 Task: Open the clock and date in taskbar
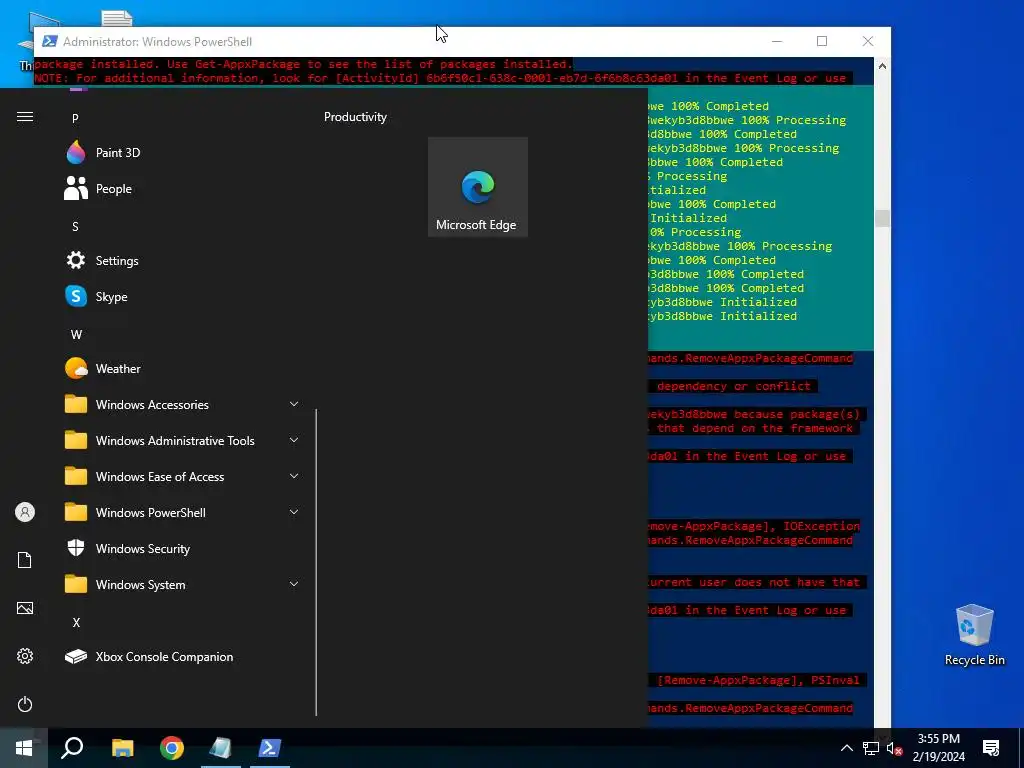tap(938, 748)
